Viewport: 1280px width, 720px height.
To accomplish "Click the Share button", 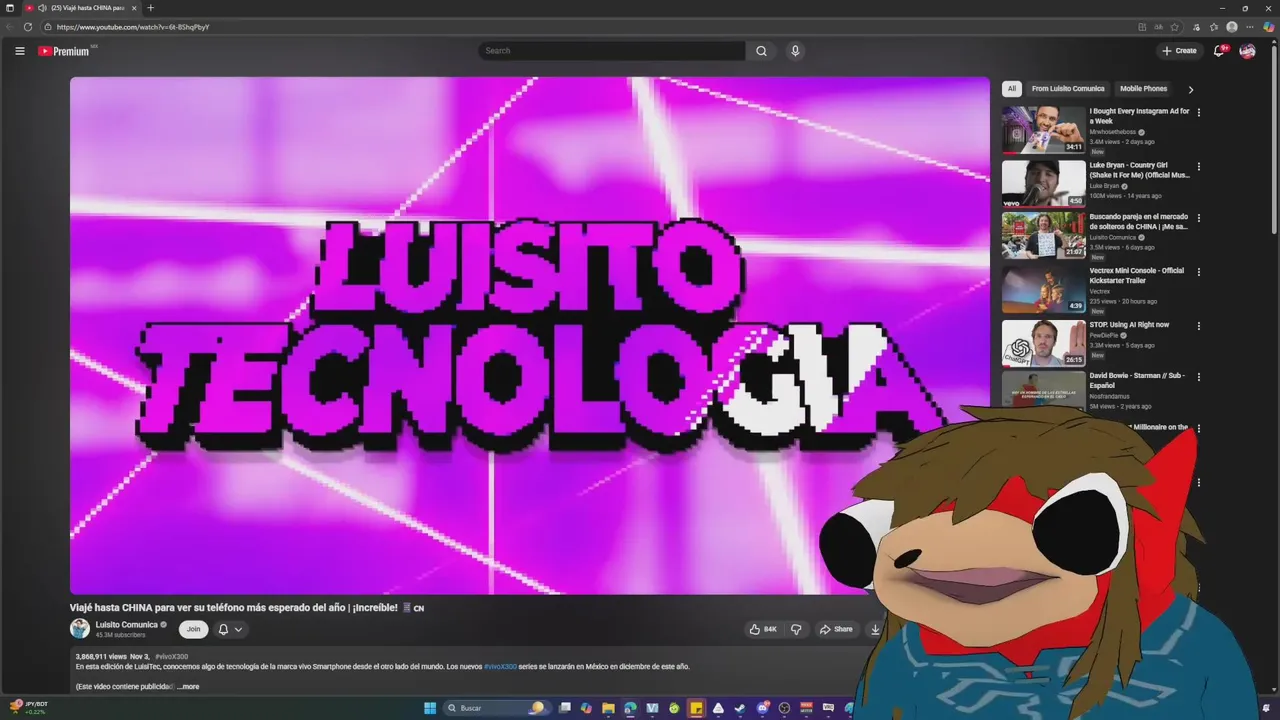I will pyautogui.click(x=836, y=629).
